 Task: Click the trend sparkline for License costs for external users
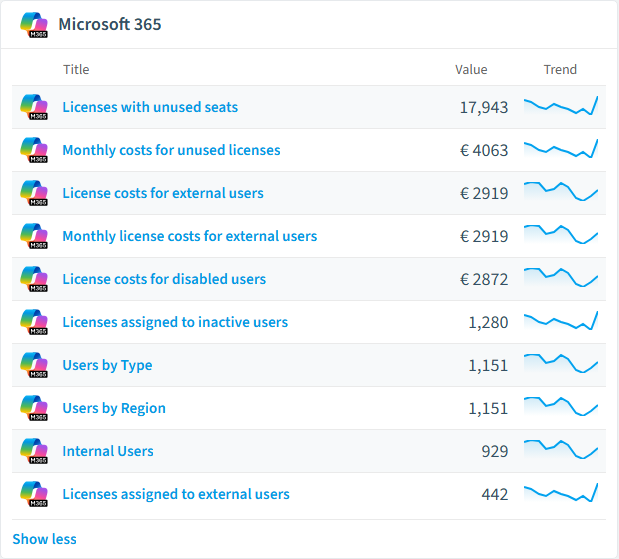coord(561,192)
